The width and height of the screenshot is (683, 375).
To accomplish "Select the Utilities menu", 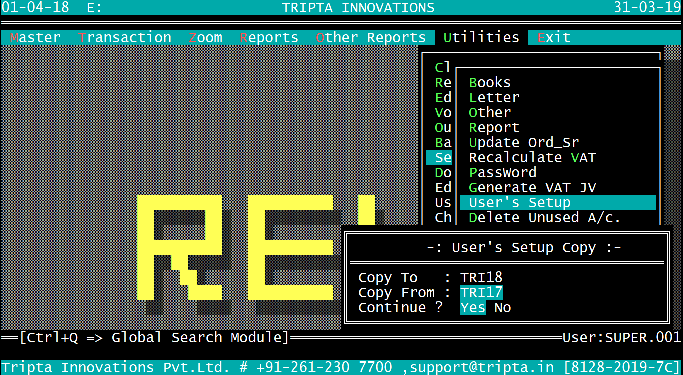I will [481, 37].
